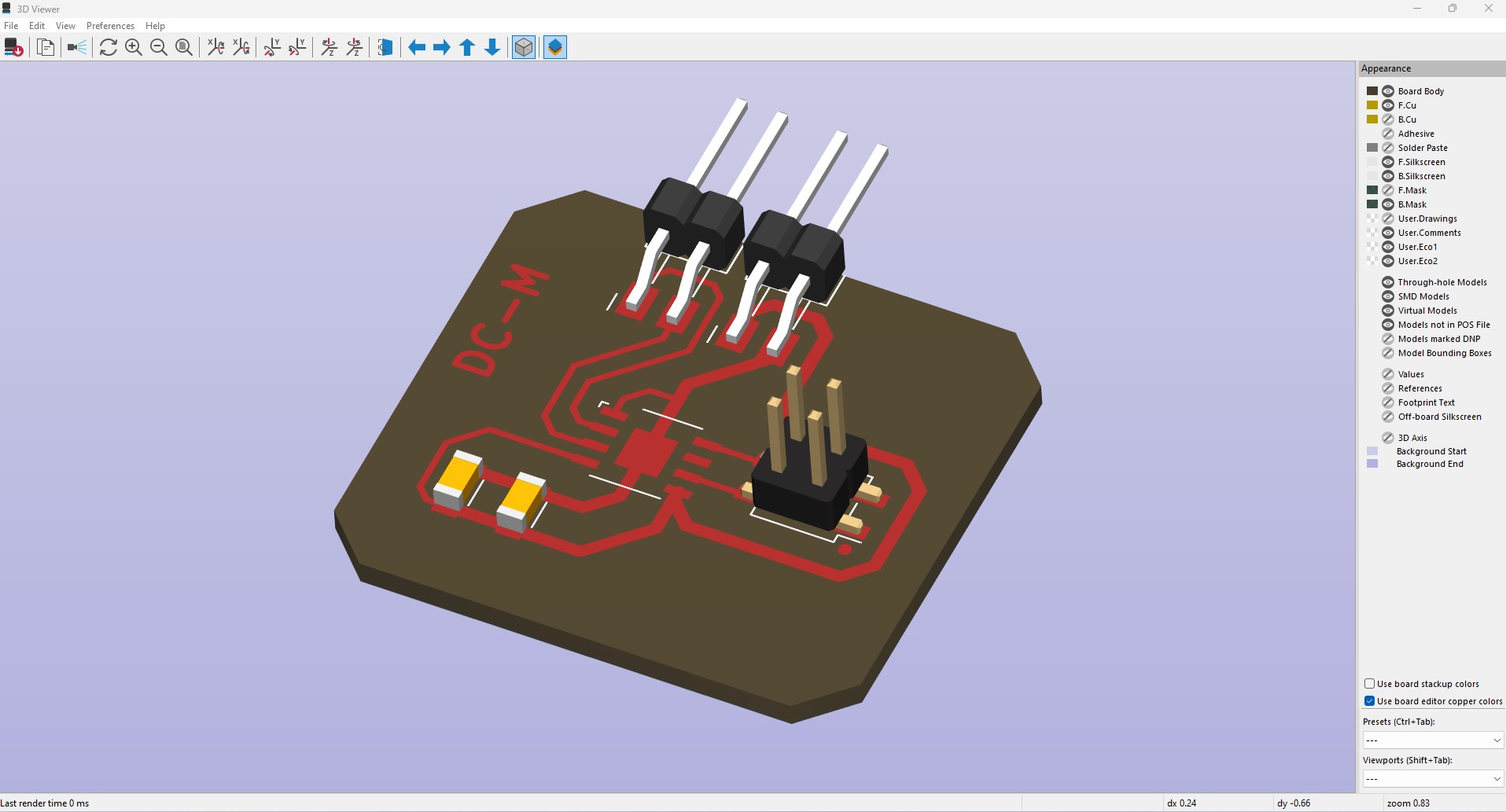Show References text
This screenshot has width=1506, height=812.
point(1388,388)
